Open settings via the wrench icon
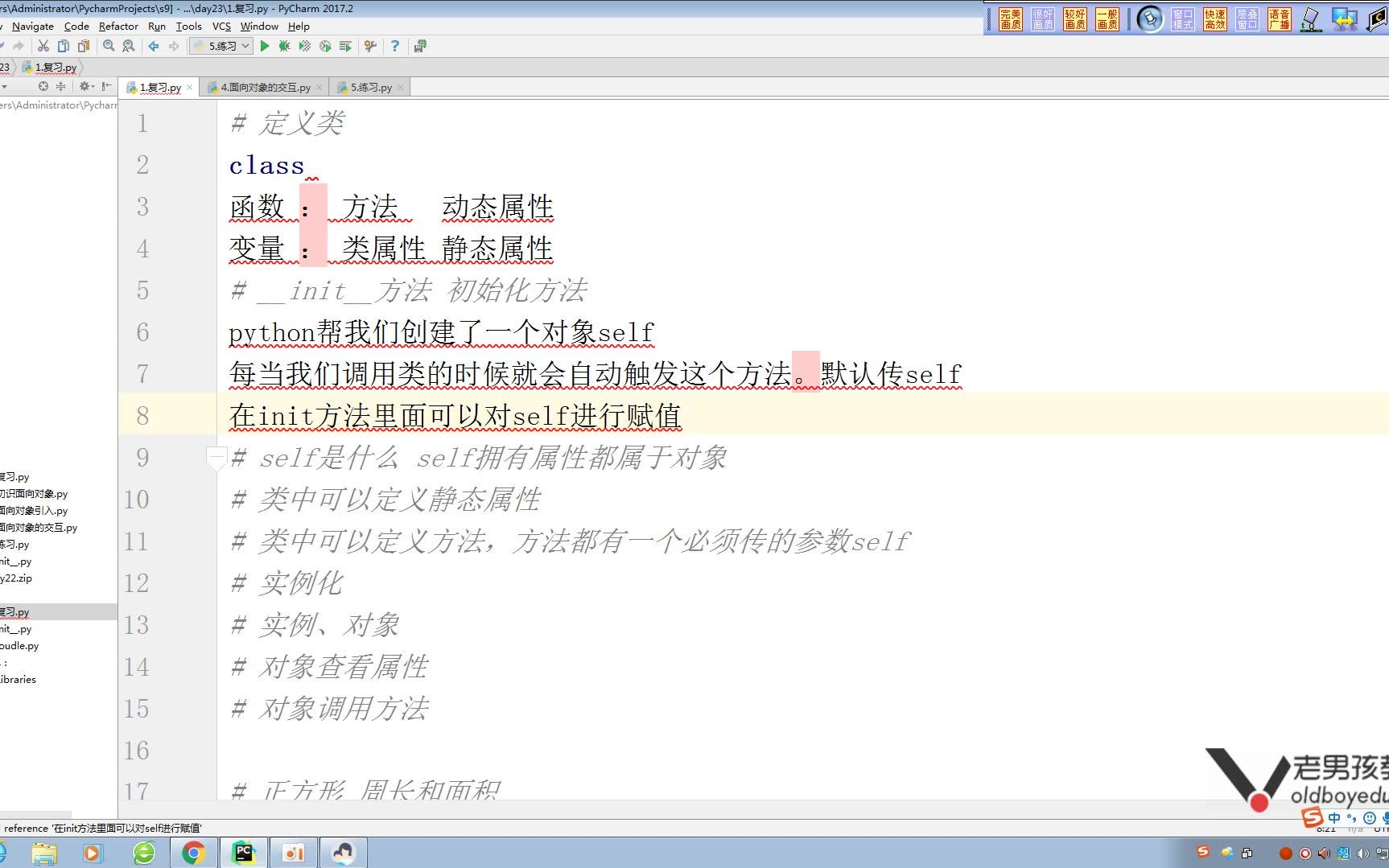The image size is (1389, 868). tap(369, 46)
